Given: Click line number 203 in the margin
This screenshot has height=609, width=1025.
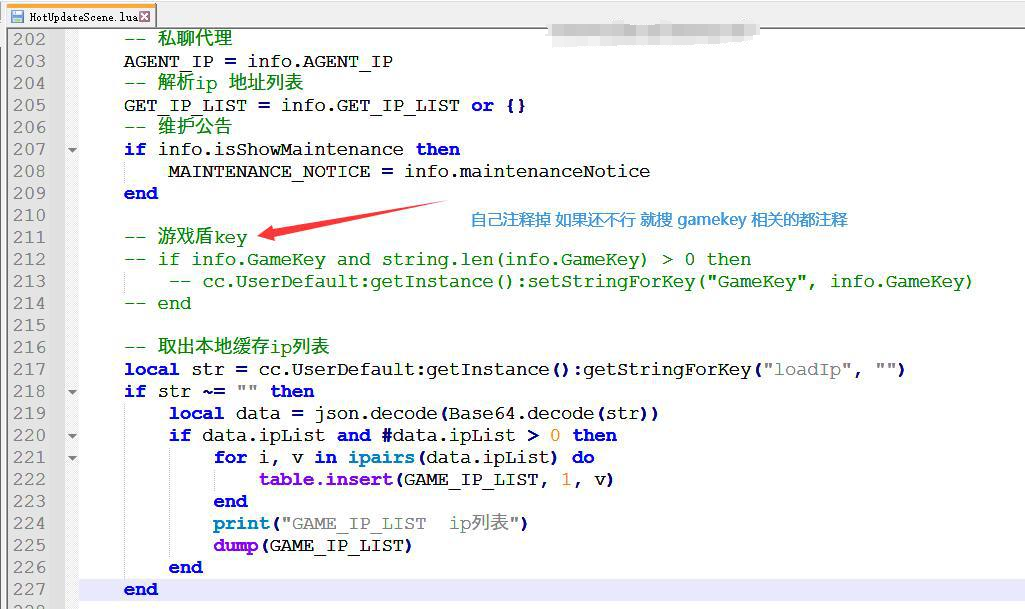Looking at the screenshot, I should (30, 61).
